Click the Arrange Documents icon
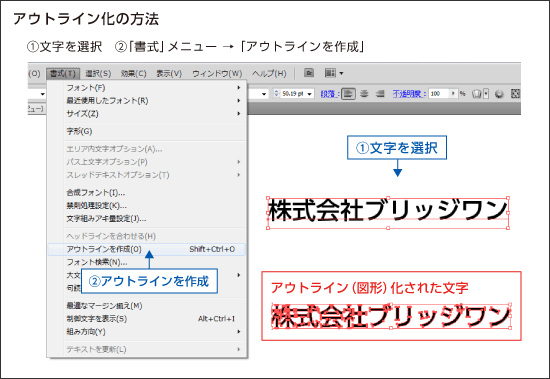 [330, 73]
